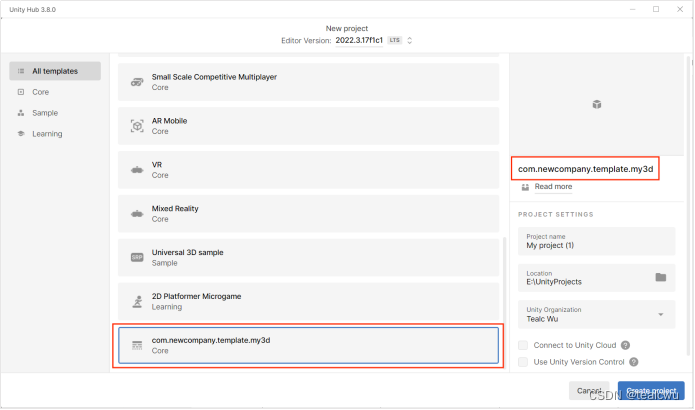Click the Core category icon
Viewport: 695px width, 410px height.
[21, 92]
